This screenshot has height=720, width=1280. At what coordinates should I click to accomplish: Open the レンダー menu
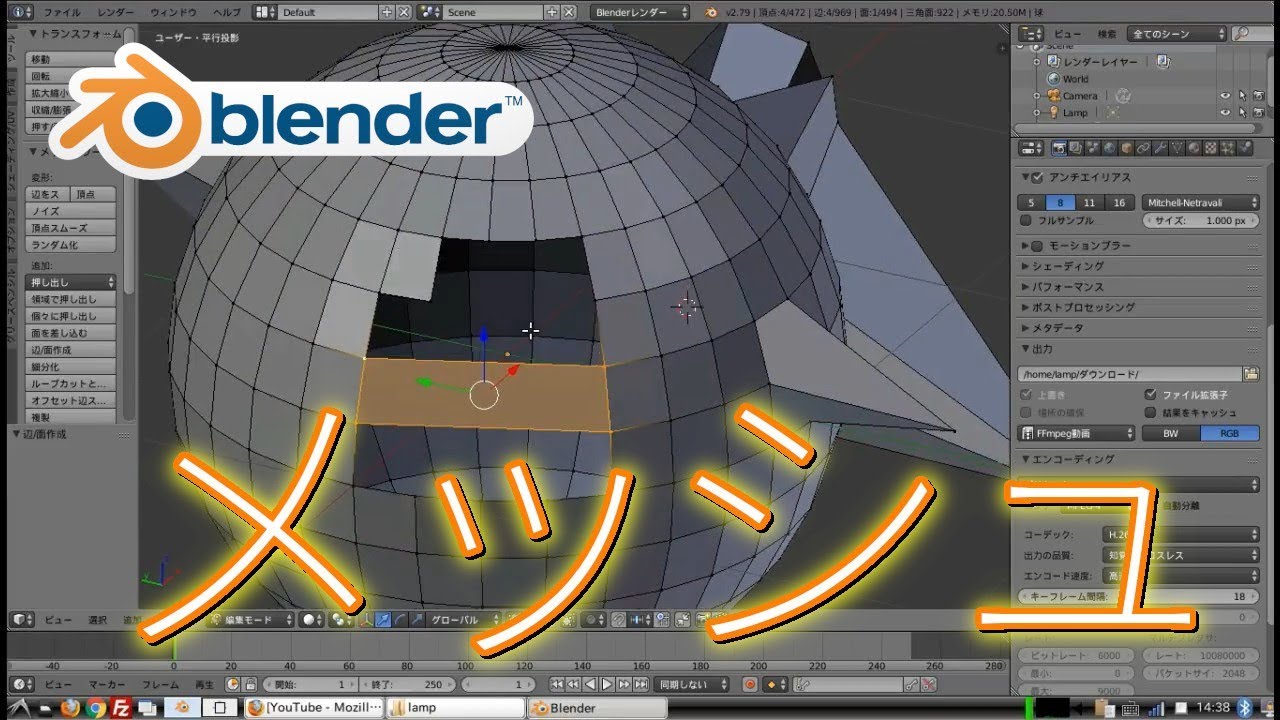pos(116,12)
